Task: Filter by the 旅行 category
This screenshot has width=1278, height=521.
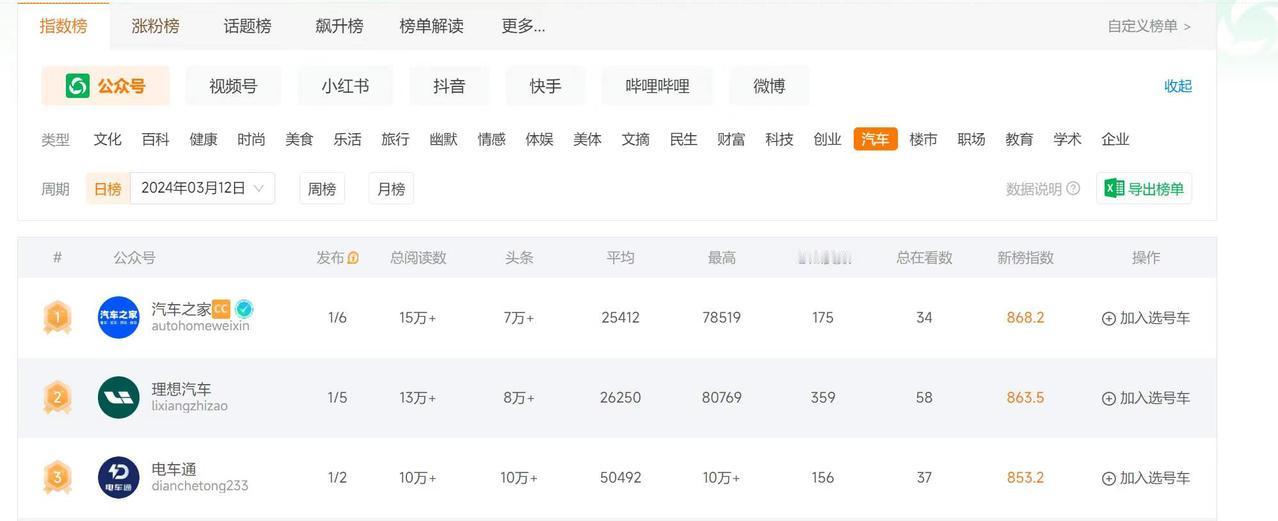Action: point(395,139)
